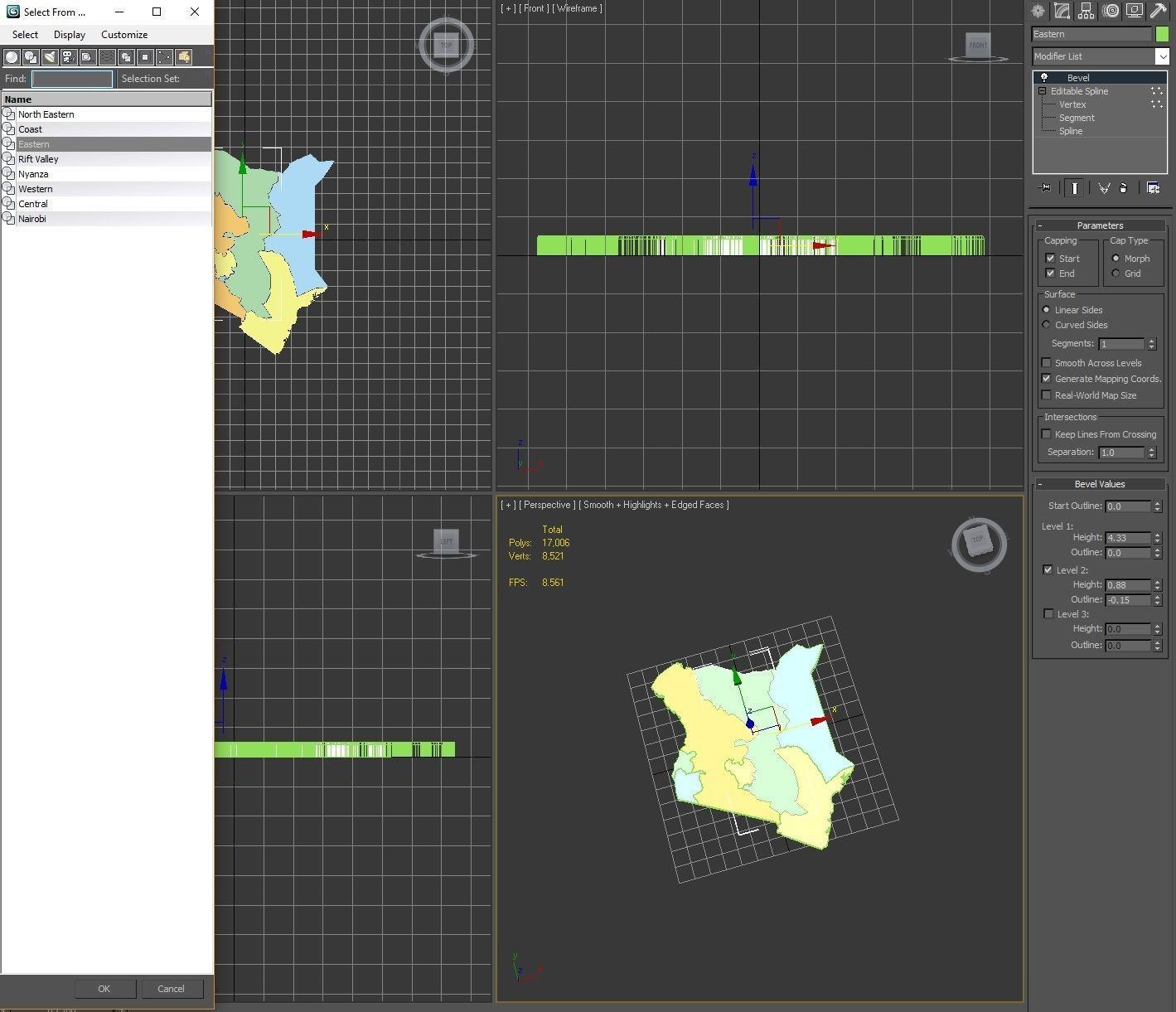Click the Find input field
The width and height of the screenshot is (1176, 1012).
pos(71,79)
